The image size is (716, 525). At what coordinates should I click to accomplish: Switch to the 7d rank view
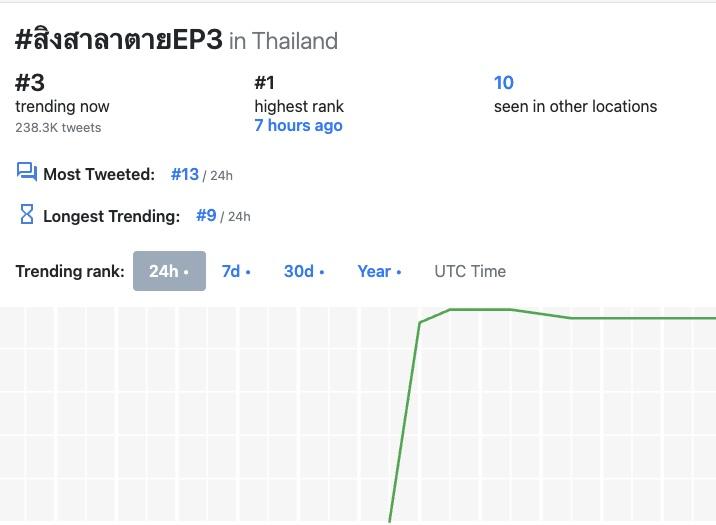pos(235,271)
